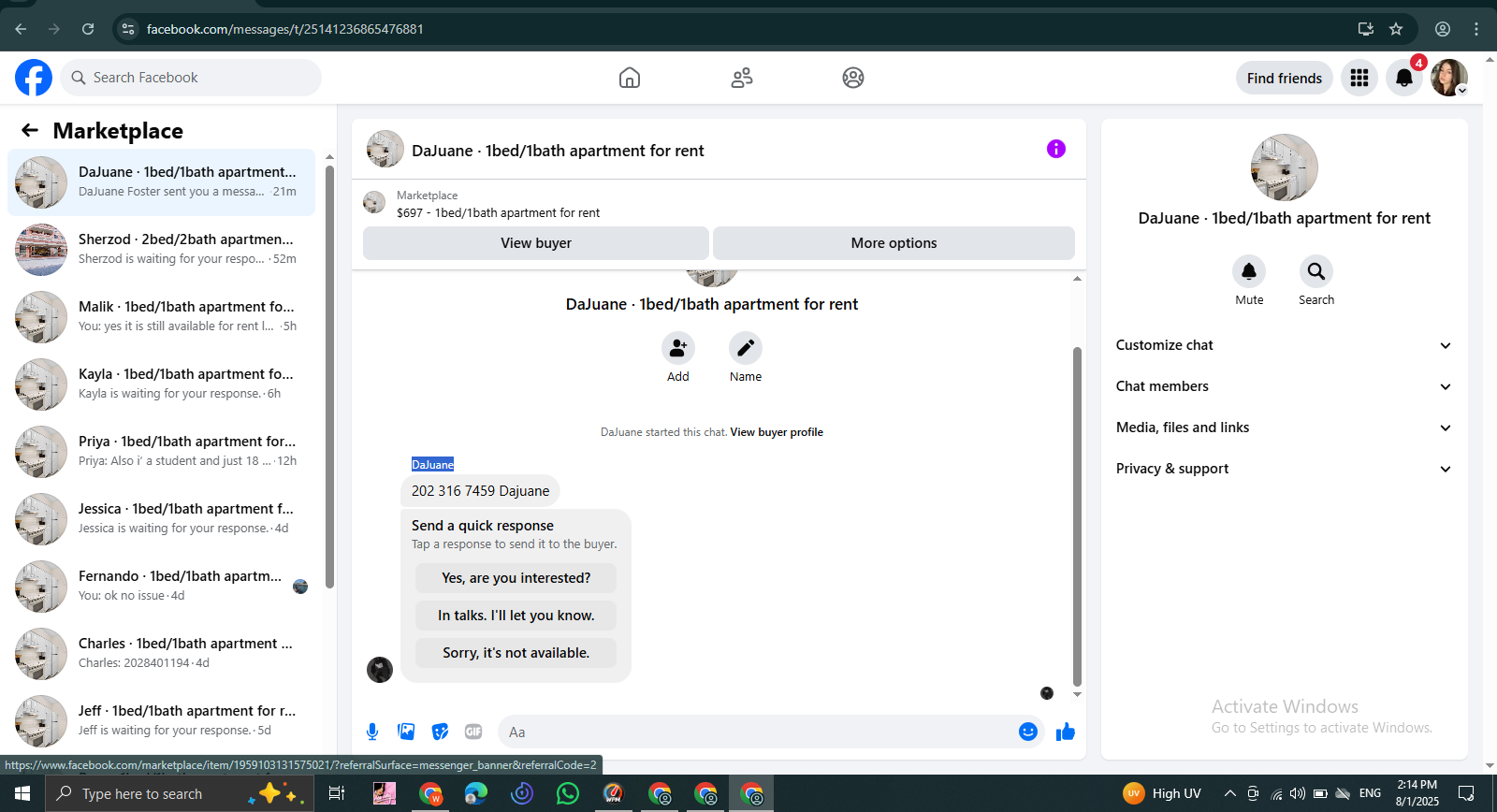Record a voice clip with the microphone

point(372,732)
